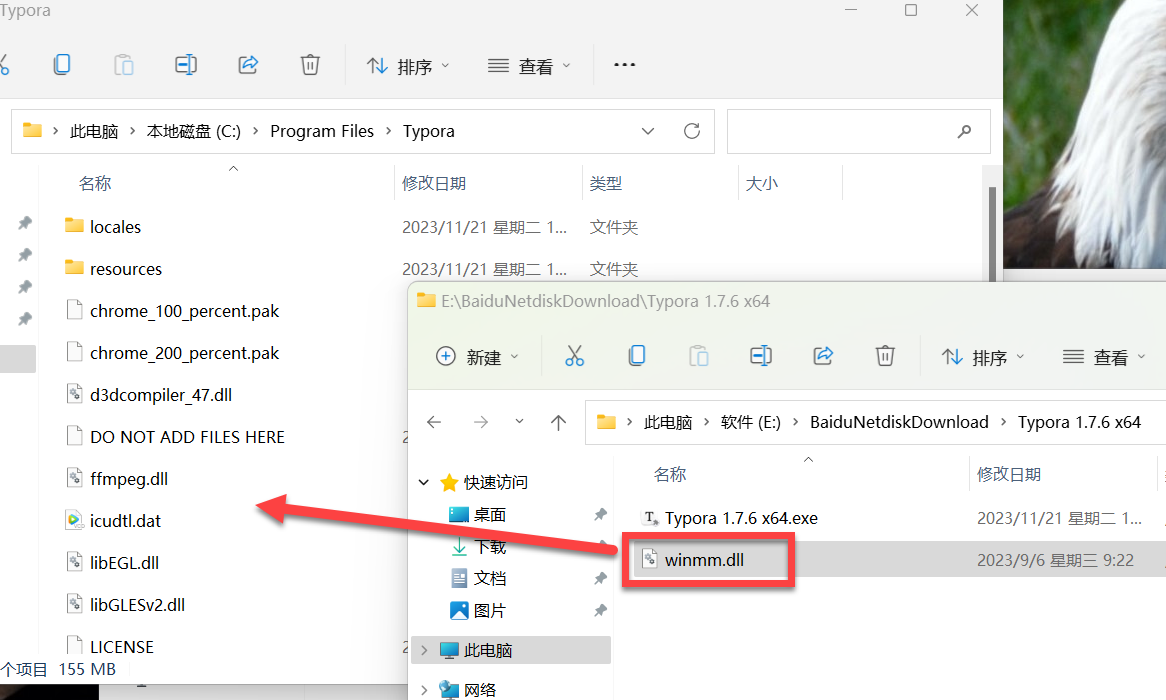Click pin icon beside 图片 in sidebar
Viewport: 1166px width, 700px height.
[x=600, y=611]
